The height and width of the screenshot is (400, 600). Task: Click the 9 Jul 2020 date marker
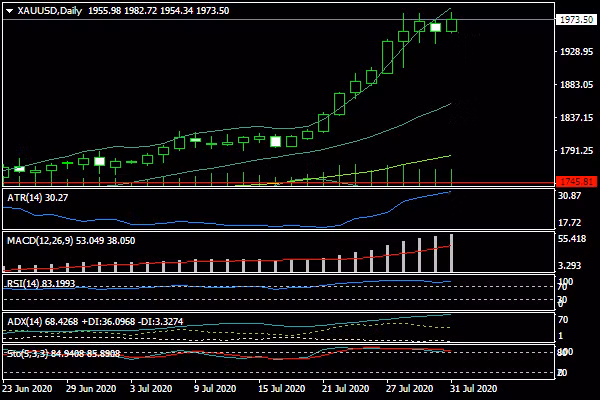click(216, 387)
